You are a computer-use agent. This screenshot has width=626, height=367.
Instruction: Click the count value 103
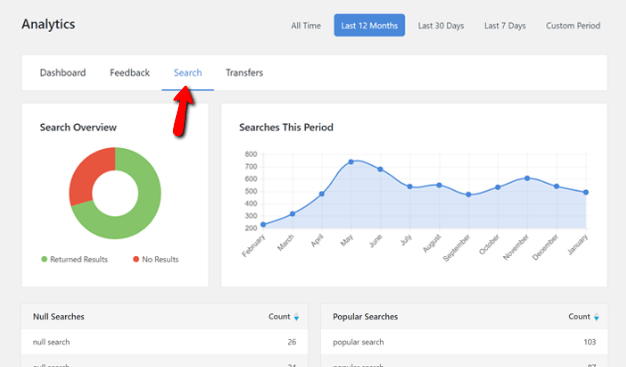[x=590, y=342]
